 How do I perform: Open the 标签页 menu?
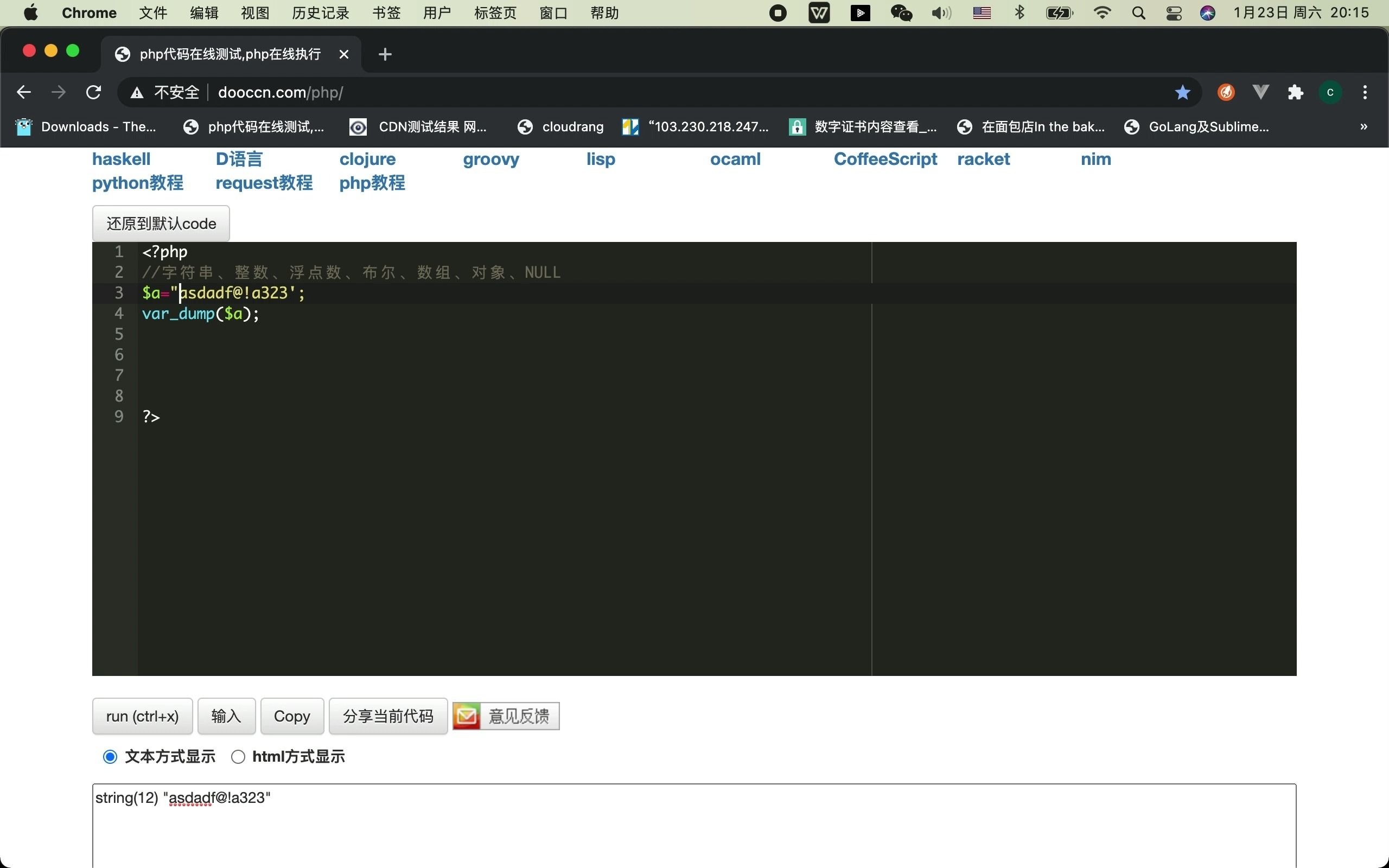point(495,12)
